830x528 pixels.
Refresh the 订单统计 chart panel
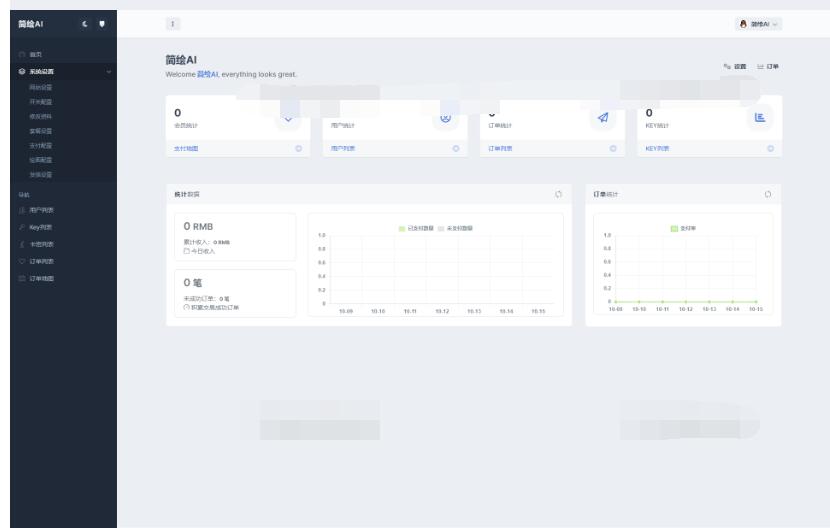[x=768, y=194]
